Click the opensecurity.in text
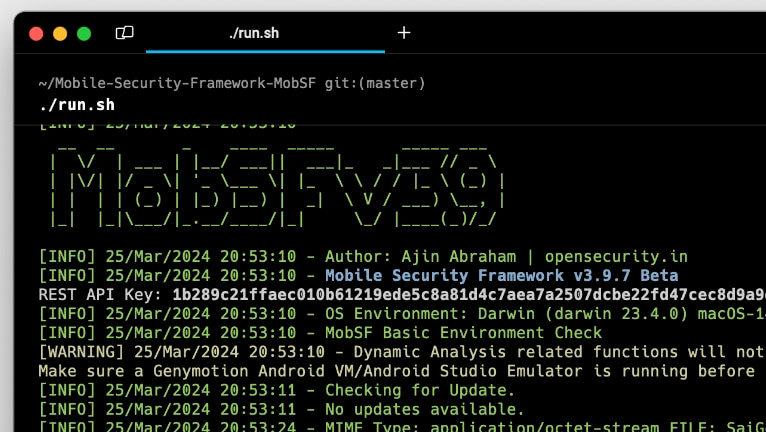This screenshot has height=432, width=766. click(616, 257)
